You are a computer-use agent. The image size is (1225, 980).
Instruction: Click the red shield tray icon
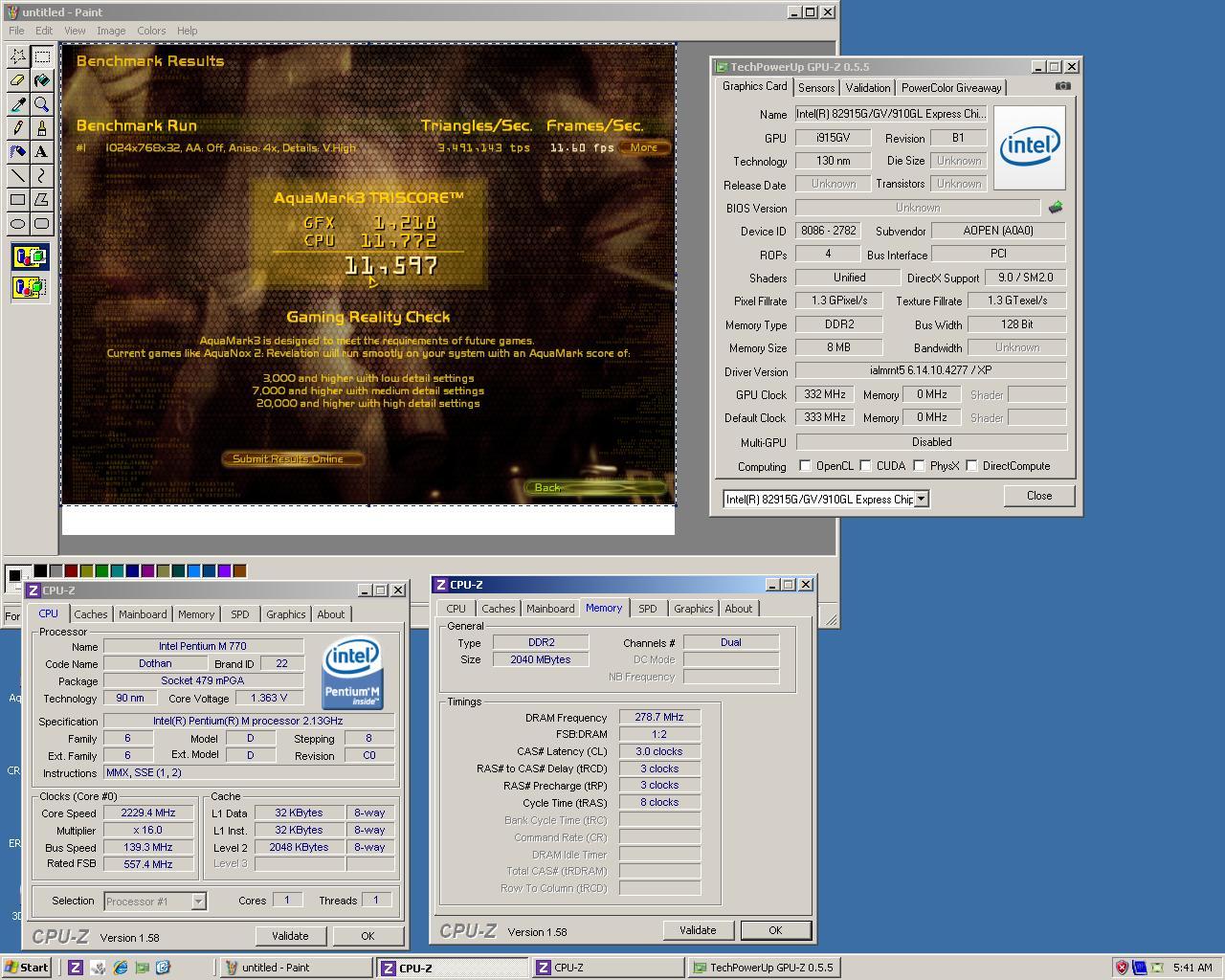[1122, 968]
